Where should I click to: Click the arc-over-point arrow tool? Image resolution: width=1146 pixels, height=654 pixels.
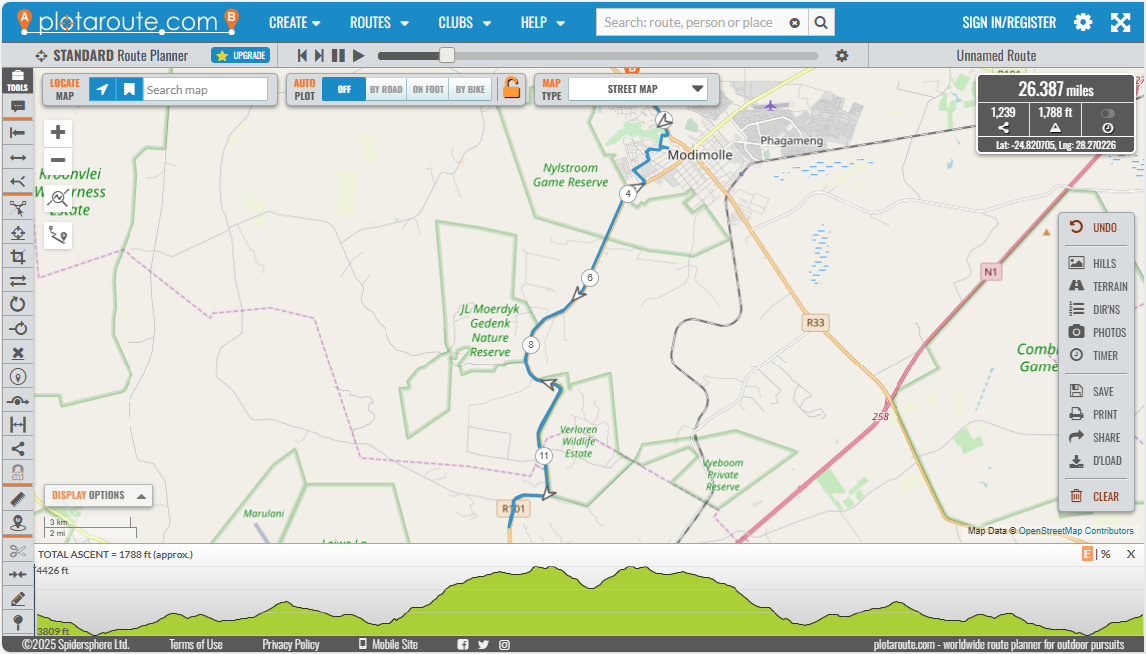tap(18, 400)
